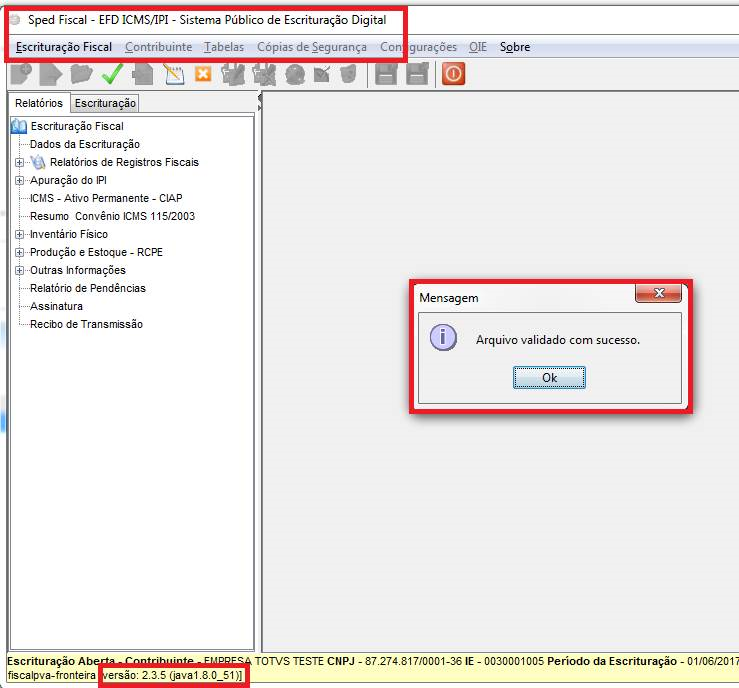The image size is (739, 688).
Task: Click 'Arquivo validado com sucesso.' message text
Action: [x=558, y=340]
